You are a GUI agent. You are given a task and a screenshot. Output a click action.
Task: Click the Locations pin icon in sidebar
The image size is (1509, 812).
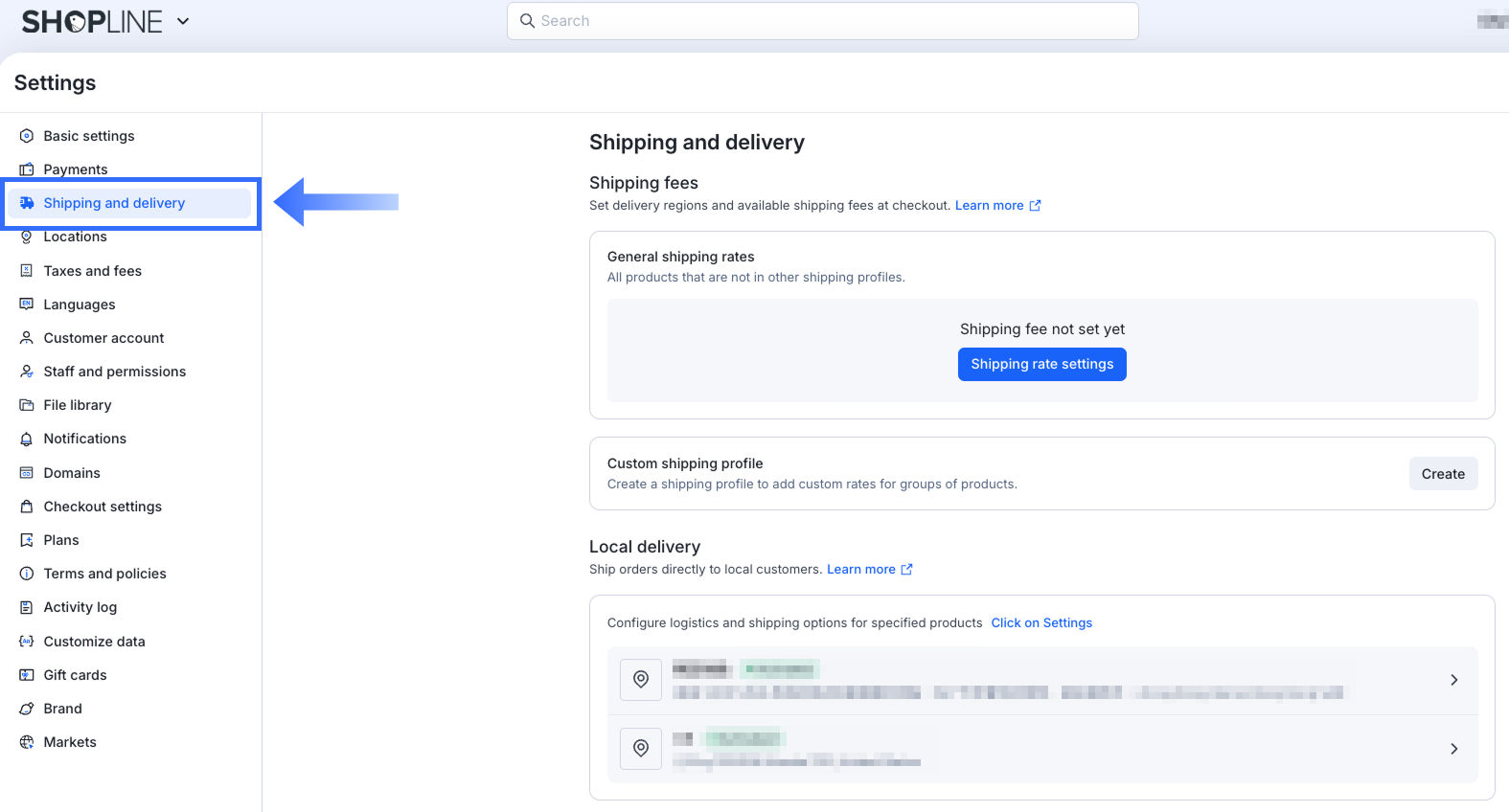[x=26, y=237]
